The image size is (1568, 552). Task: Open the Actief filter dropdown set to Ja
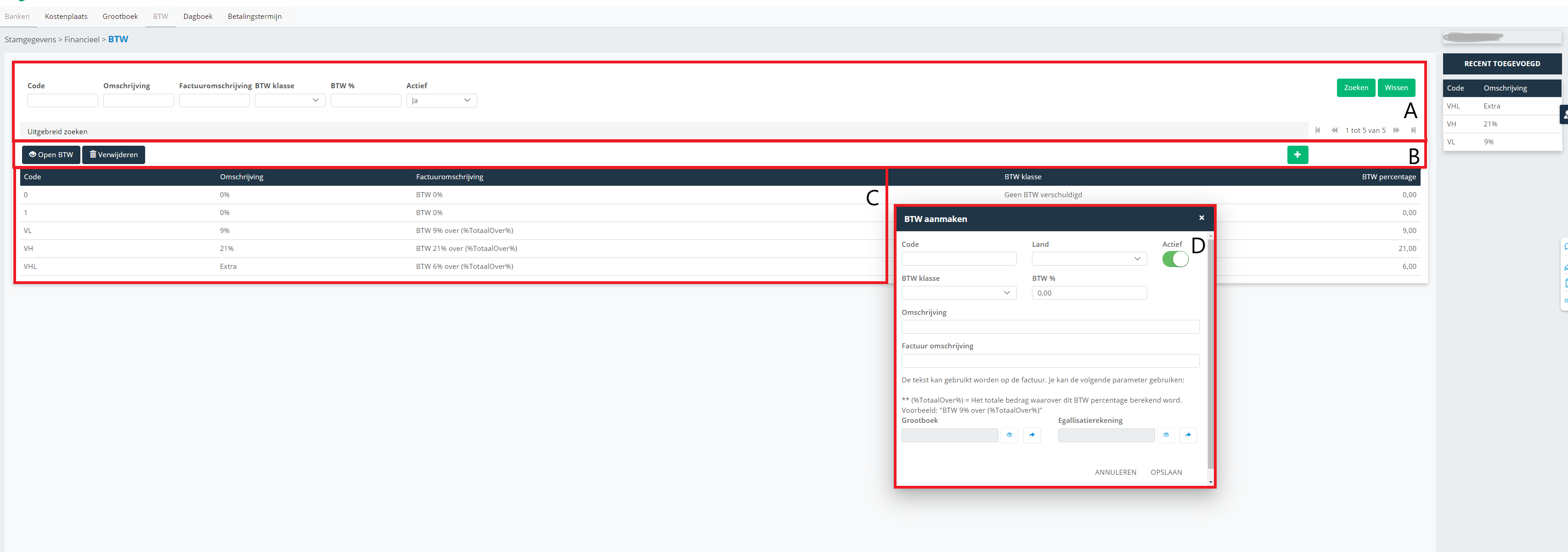click(441, 101)
